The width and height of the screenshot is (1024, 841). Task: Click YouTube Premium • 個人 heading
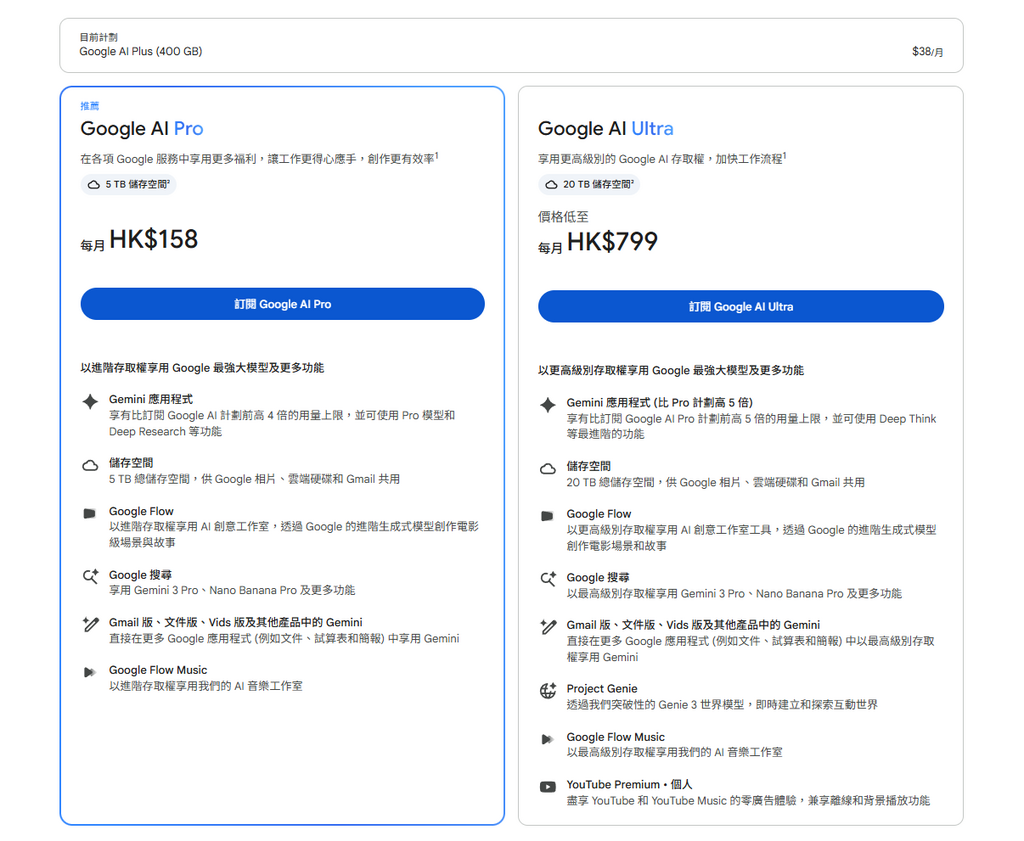(x=629, y=784)
